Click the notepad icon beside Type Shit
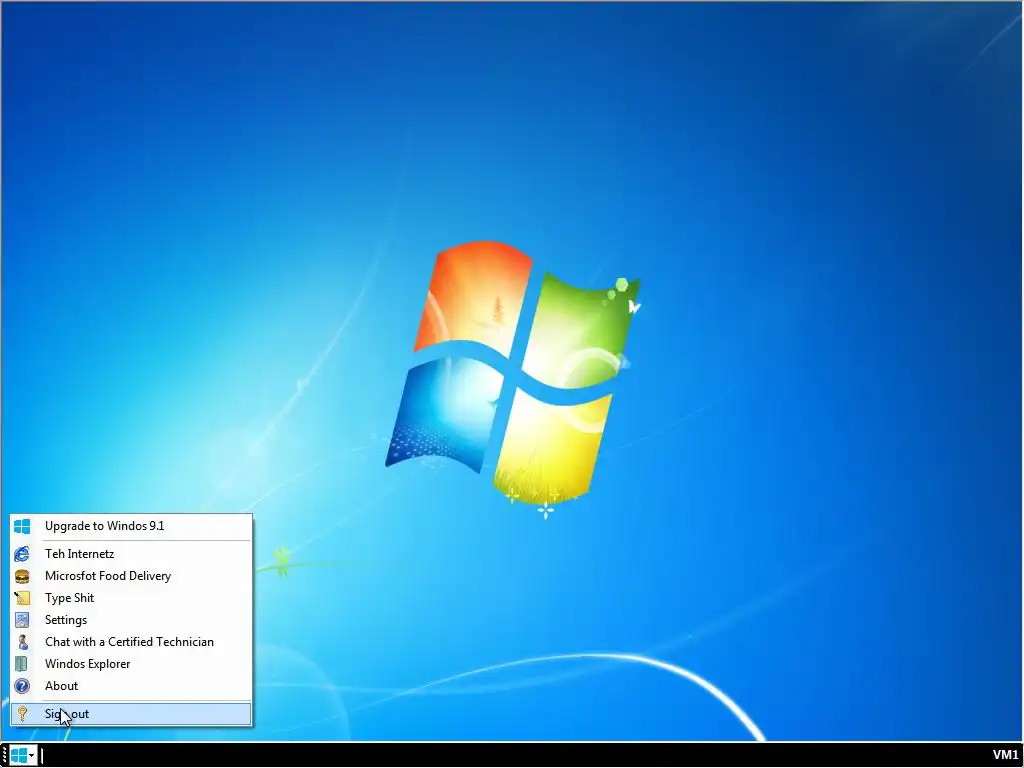This screenshot has height=768, width=1024. (22, 598)
